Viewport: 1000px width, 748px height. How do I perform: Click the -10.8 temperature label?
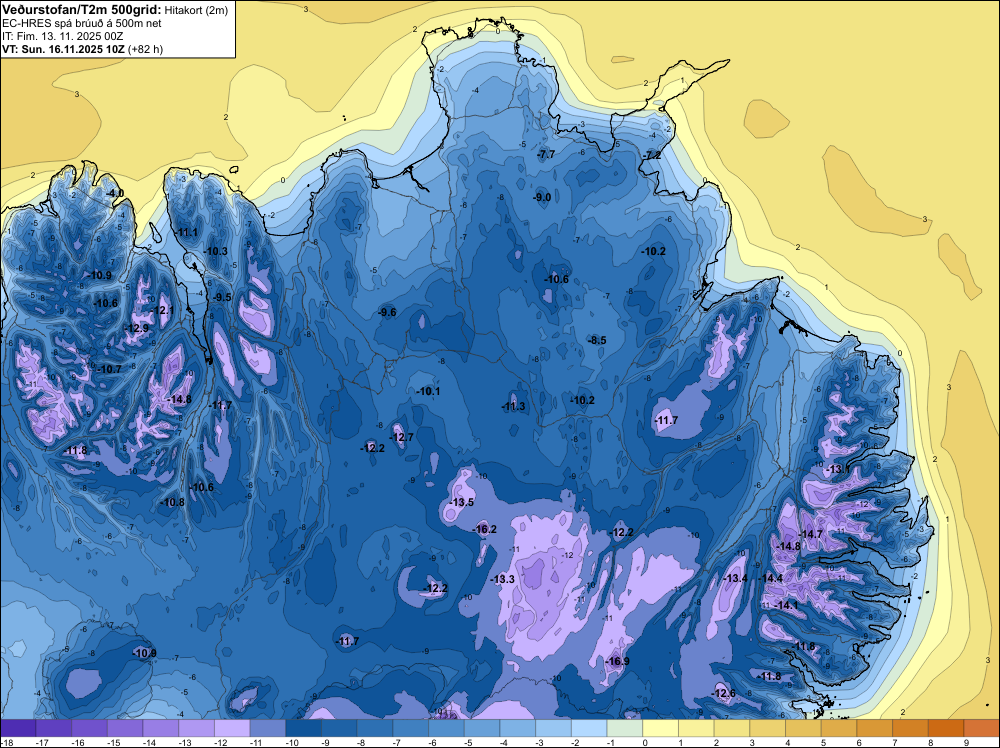tap(172, 502)
